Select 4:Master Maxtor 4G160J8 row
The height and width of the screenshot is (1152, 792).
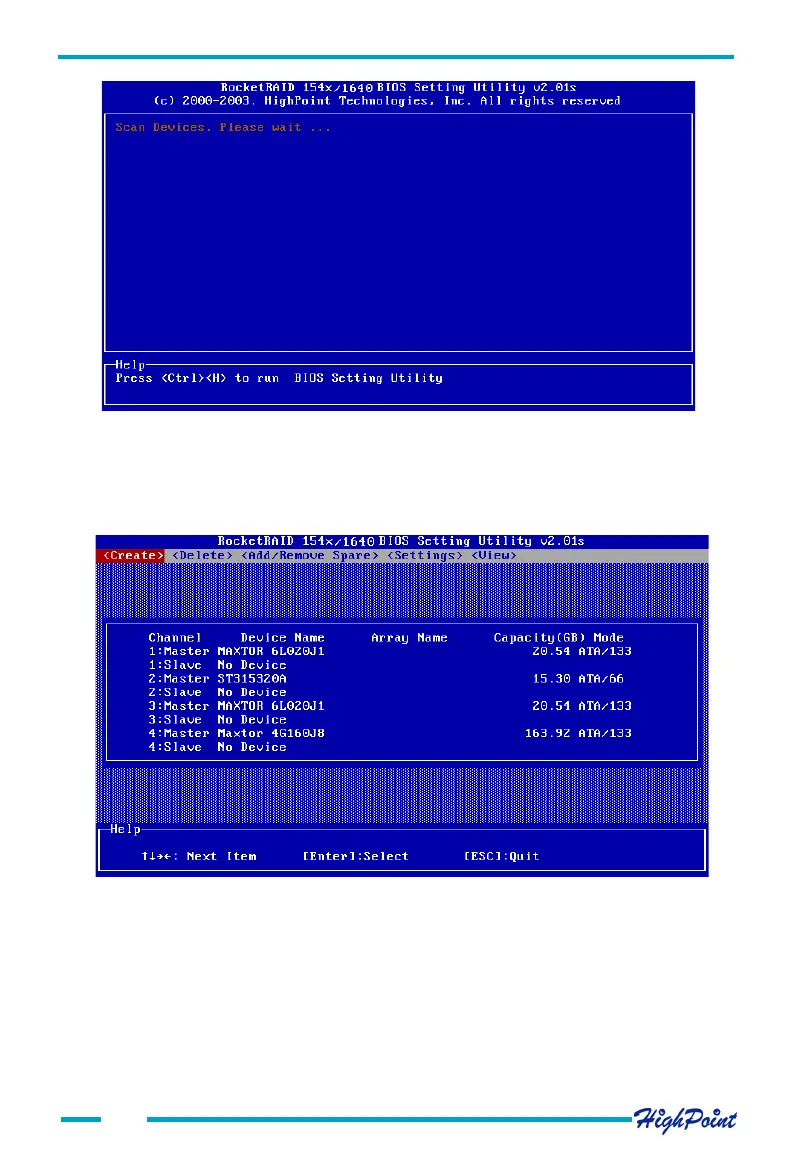389,733
